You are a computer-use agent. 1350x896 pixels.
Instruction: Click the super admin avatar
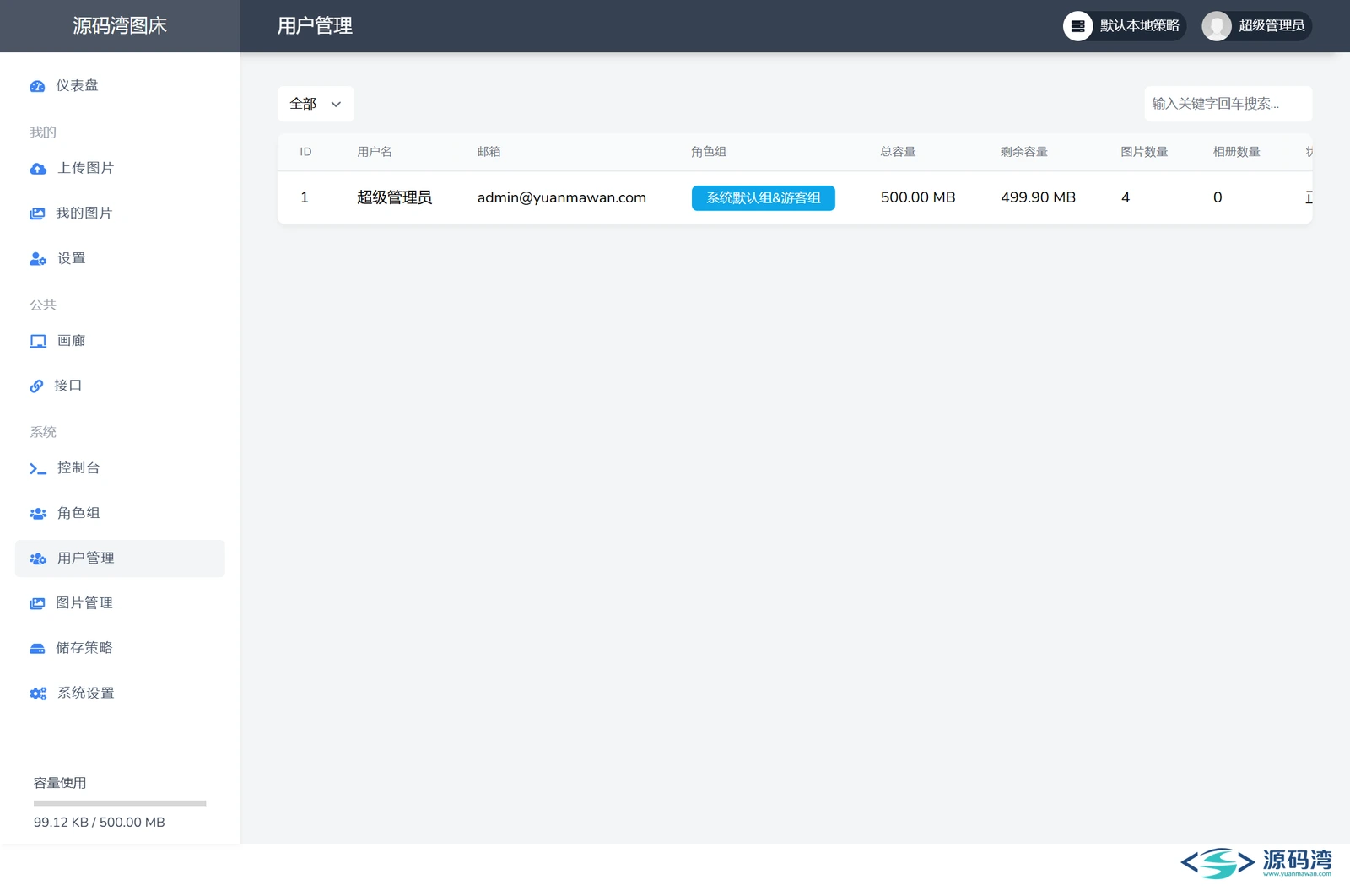click(1217, 26)
